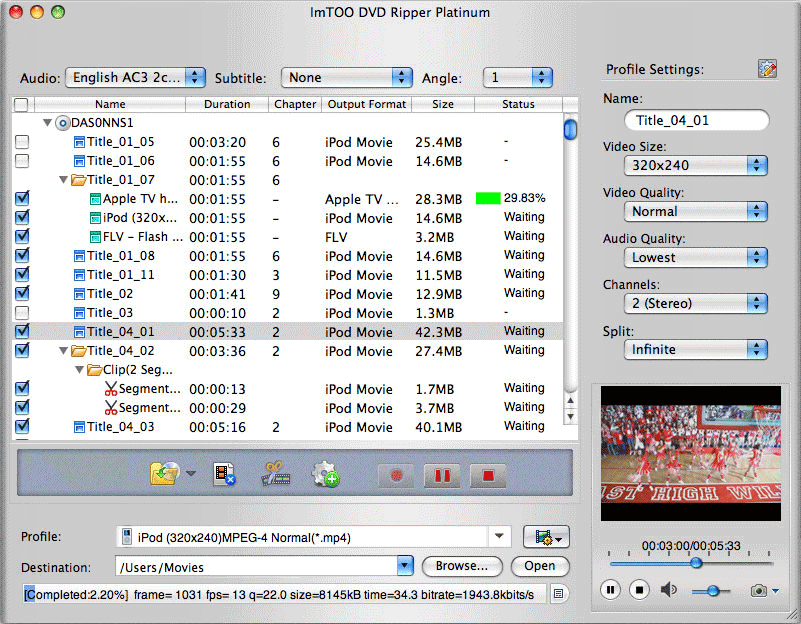Uncheck the Title_04_03 checkbox

point(22,426)
